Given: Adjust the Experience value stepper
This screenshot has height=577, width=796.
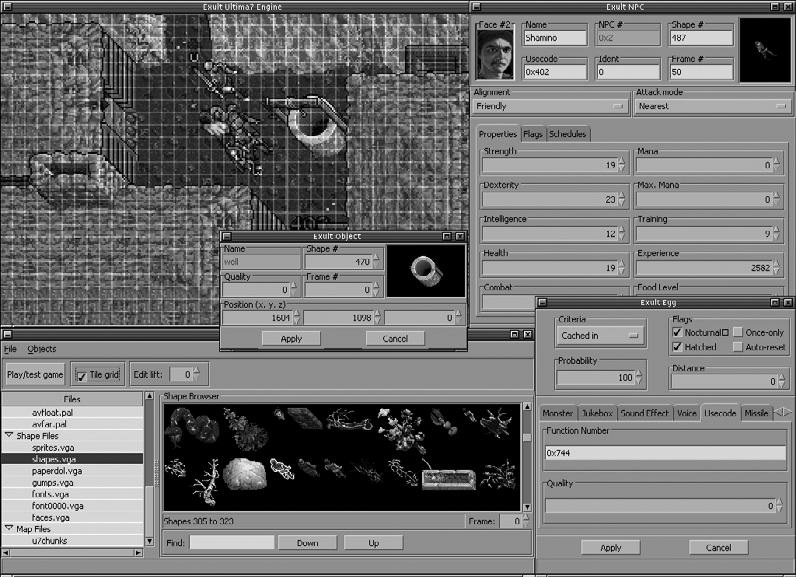Looking at the screenshot, I should [x=776, y=267].
